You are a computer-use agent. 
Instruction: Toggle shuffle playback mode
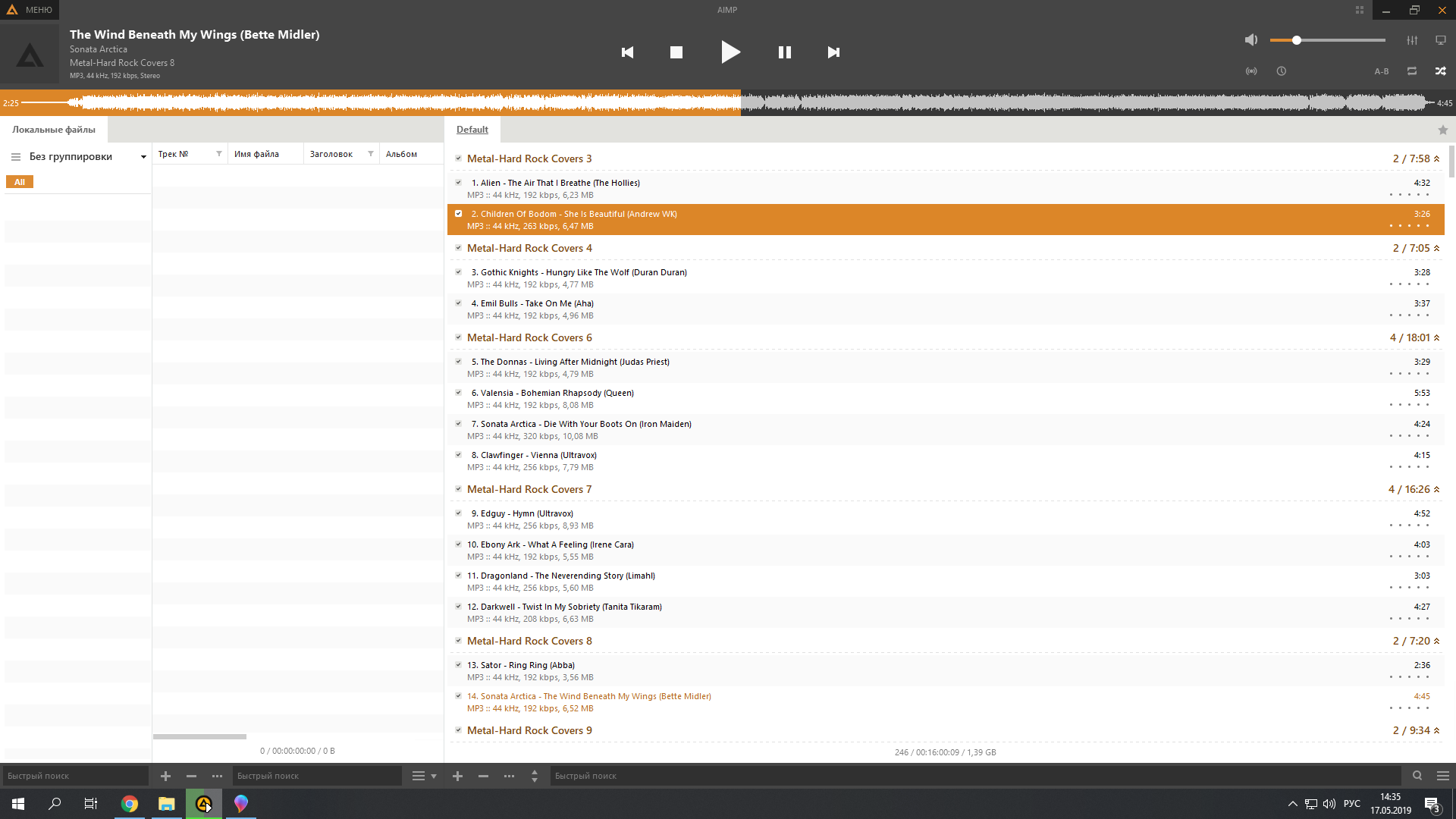[1440, 71]
